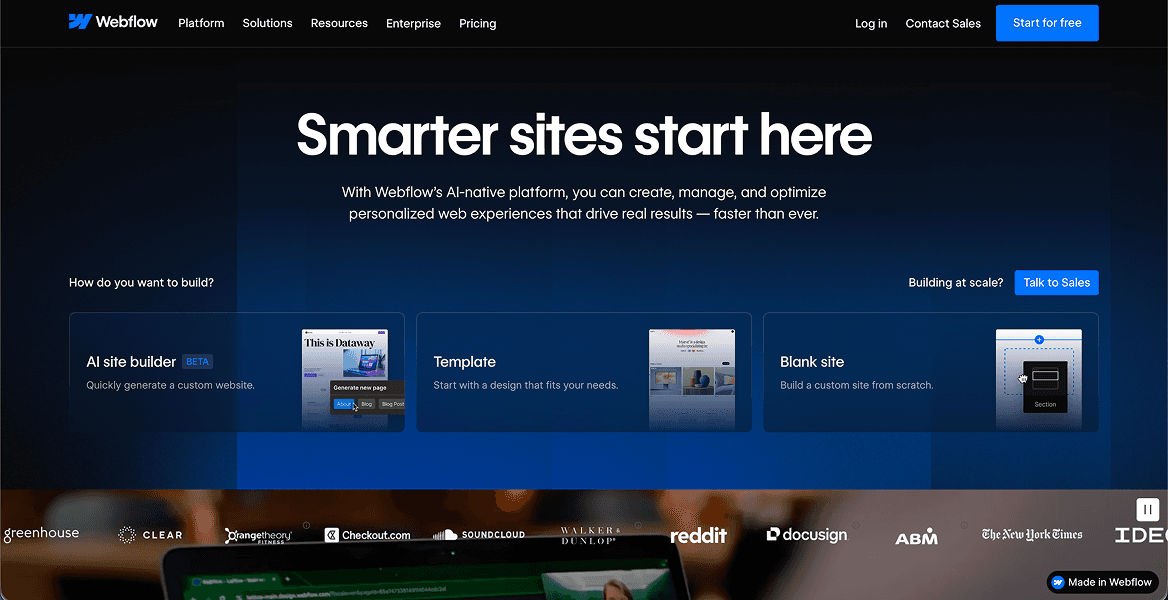Click the Start for free button
Viewport: 1168px width, 600px height.
tap(1047, 23)
